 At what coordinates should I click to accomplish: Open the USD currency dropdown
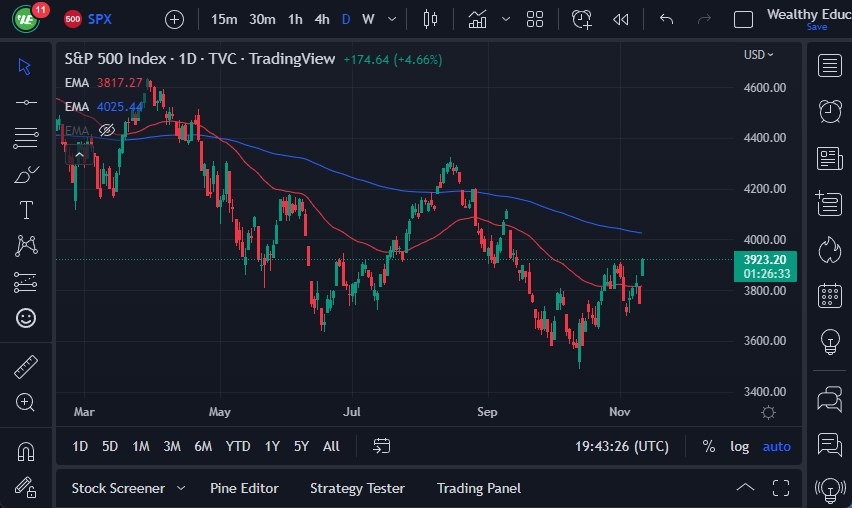click(759, 55)
